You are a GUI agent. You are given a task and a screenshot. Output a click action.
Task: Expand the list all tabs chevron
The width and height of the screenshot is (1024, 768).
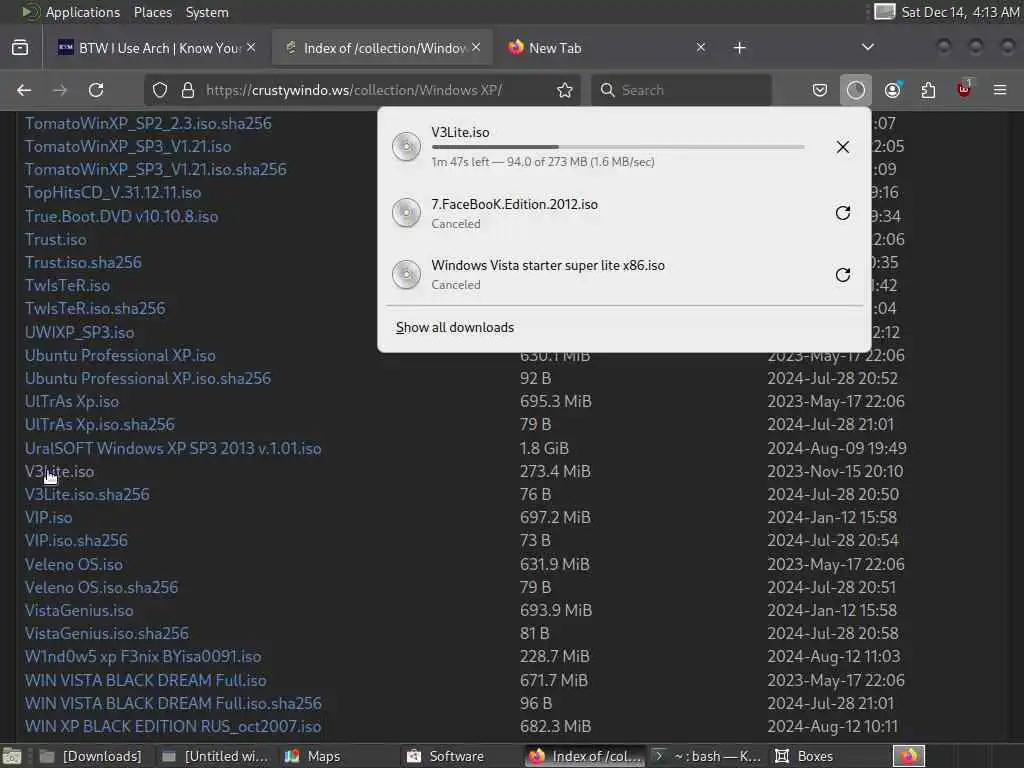coord(867,48)
